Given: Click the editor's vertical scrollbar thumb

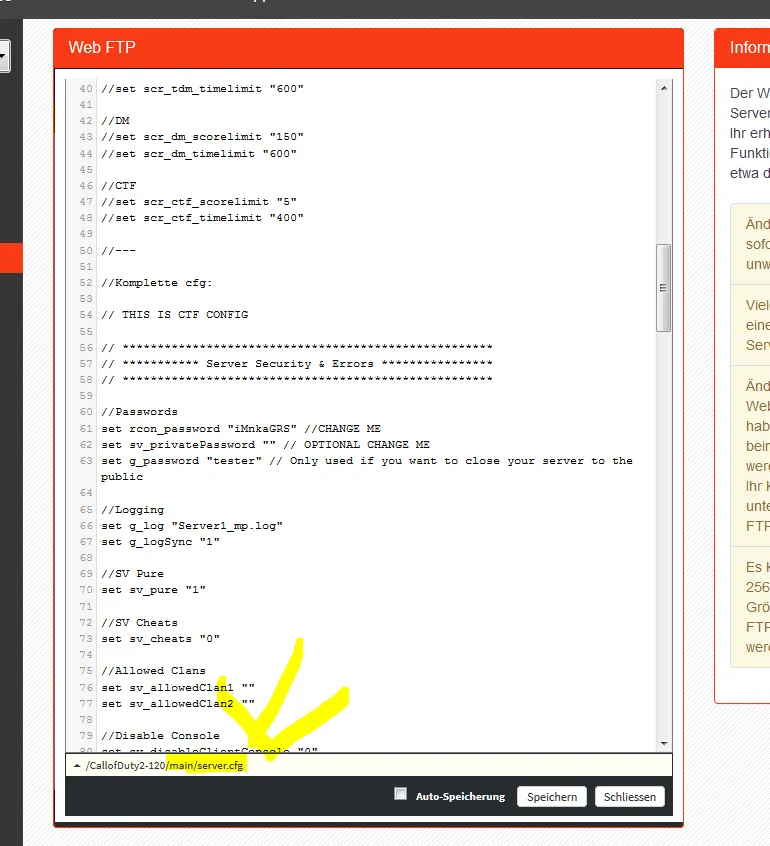Looking at the screenshot, I should tap(663, 287).
